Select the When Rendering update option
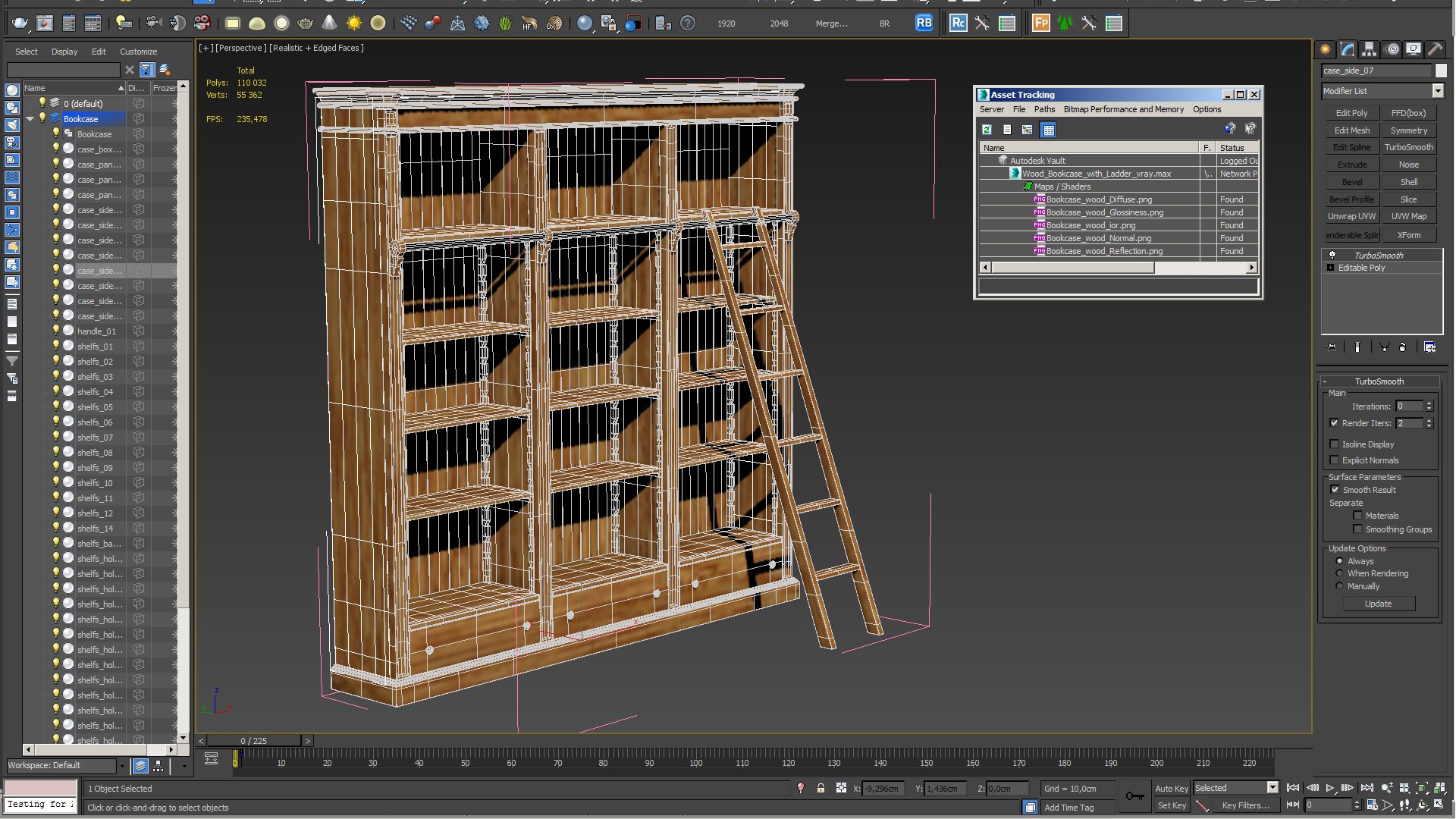The image size is (1456, 819). (1339, 573)
